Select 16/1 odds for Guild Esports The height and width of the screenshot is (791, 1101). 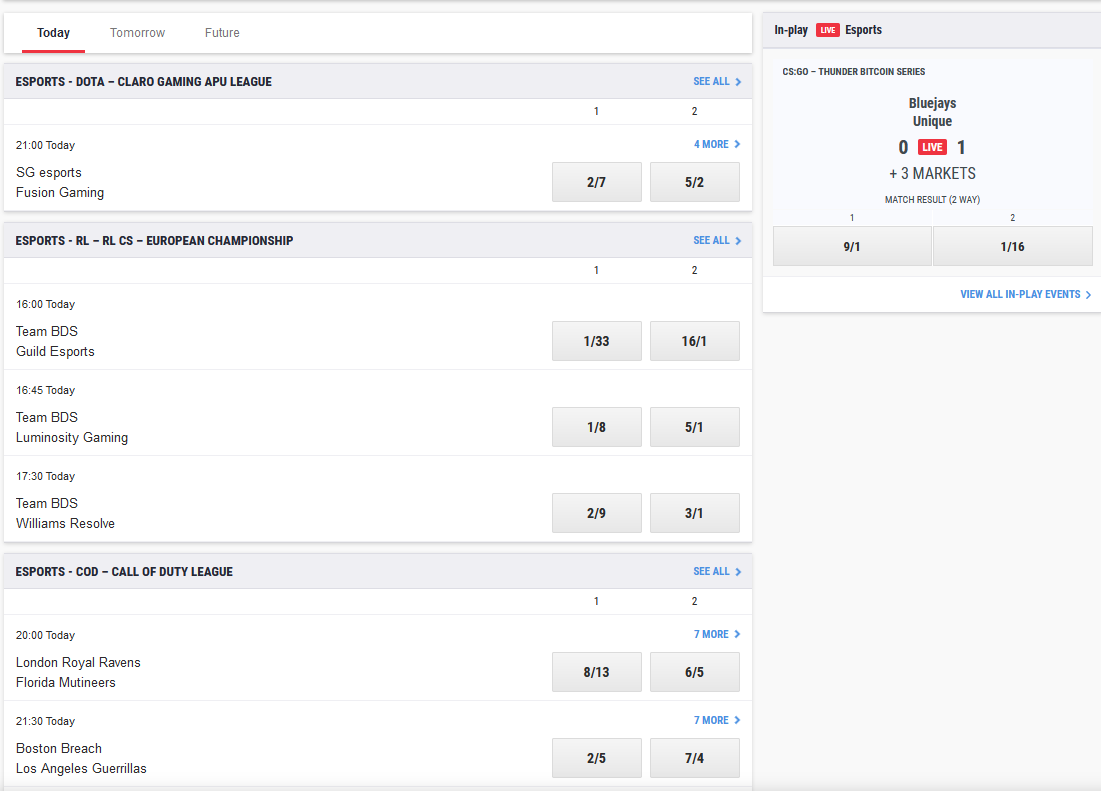(694, 341)
